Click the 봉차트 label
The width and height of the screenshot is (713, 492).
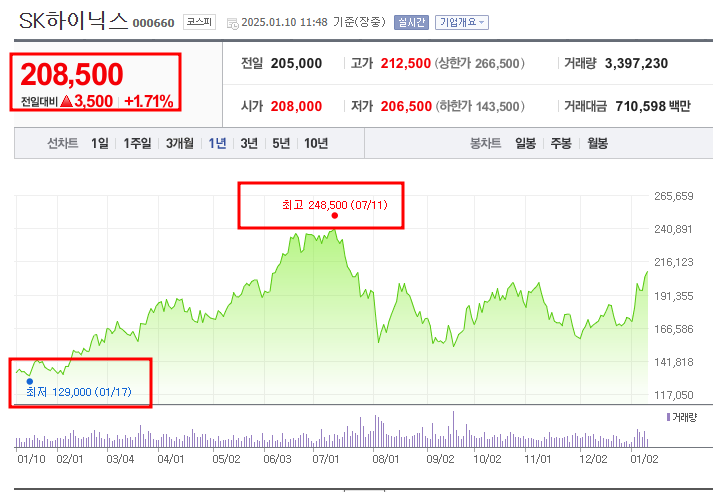485,143
